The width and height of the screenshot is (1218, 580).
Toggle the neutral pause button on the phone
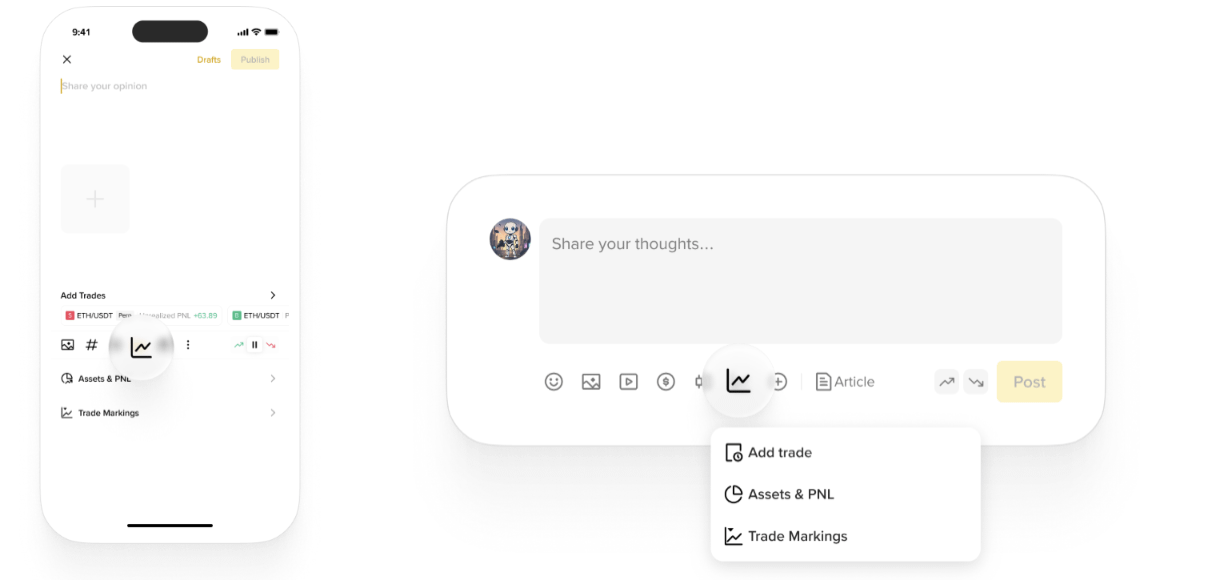255,345
